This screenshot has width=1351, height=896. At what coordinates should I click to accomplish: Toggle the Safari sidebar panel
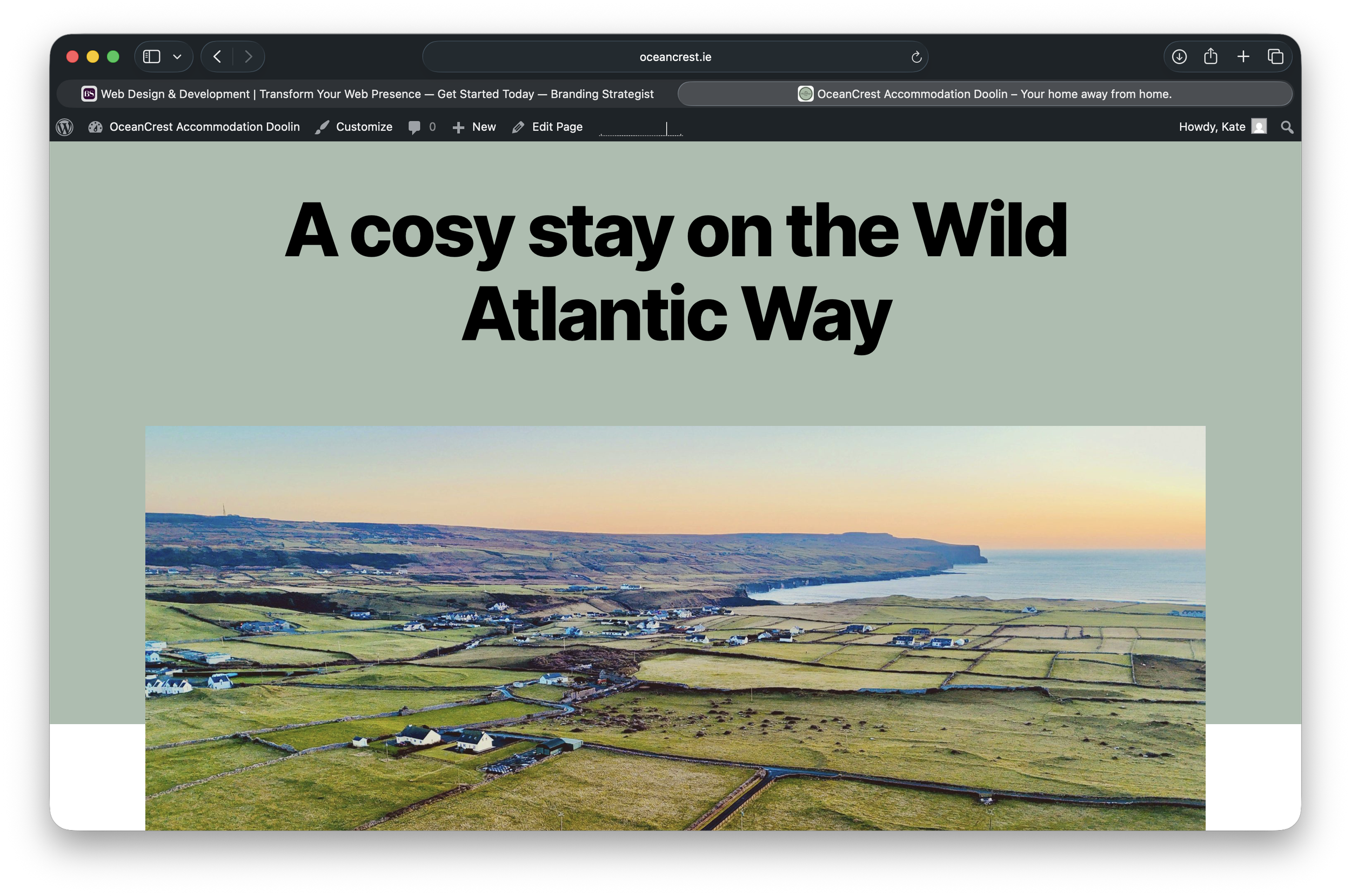tap(151, 57)
